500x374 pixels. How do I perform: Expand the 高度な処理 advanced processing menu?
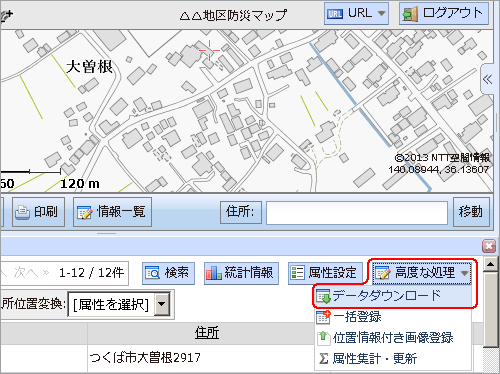tap(422, 273)
